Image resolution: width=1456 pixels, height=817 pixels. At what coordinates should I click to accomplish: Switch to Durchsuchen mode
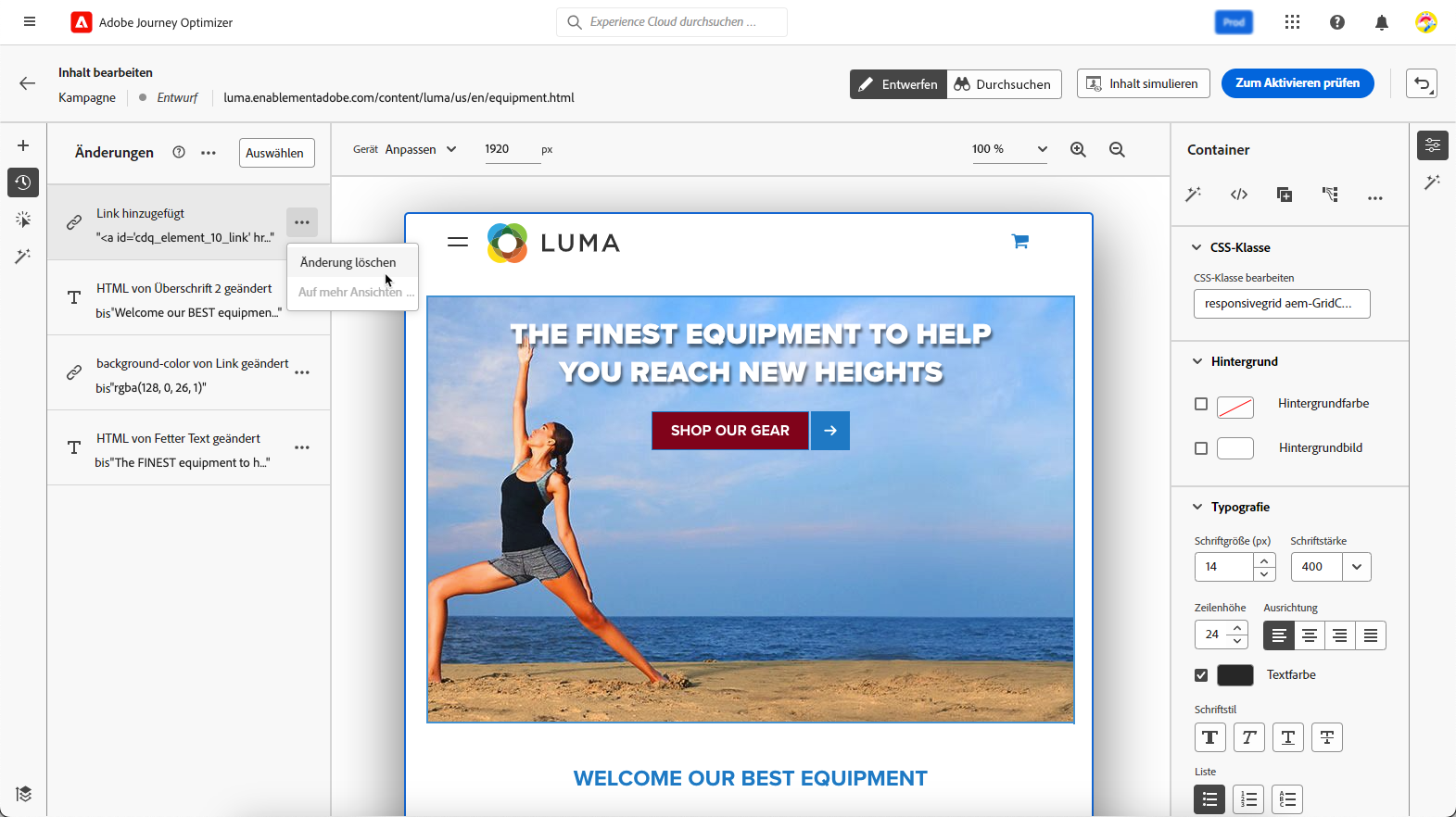1004,84
